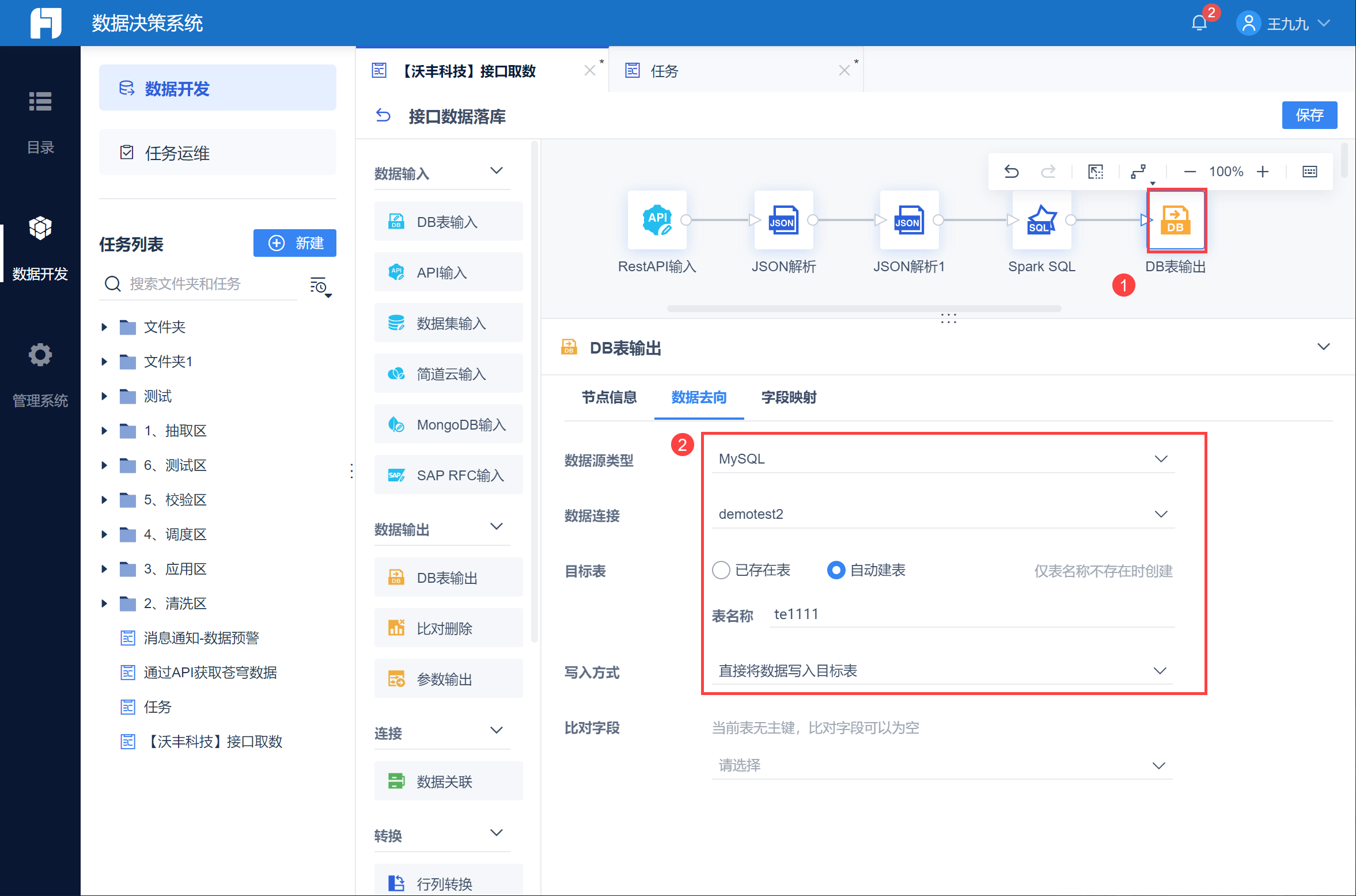Select the 自动建表 radio option
1356x896 pixels.
click(x=836, y=570)
